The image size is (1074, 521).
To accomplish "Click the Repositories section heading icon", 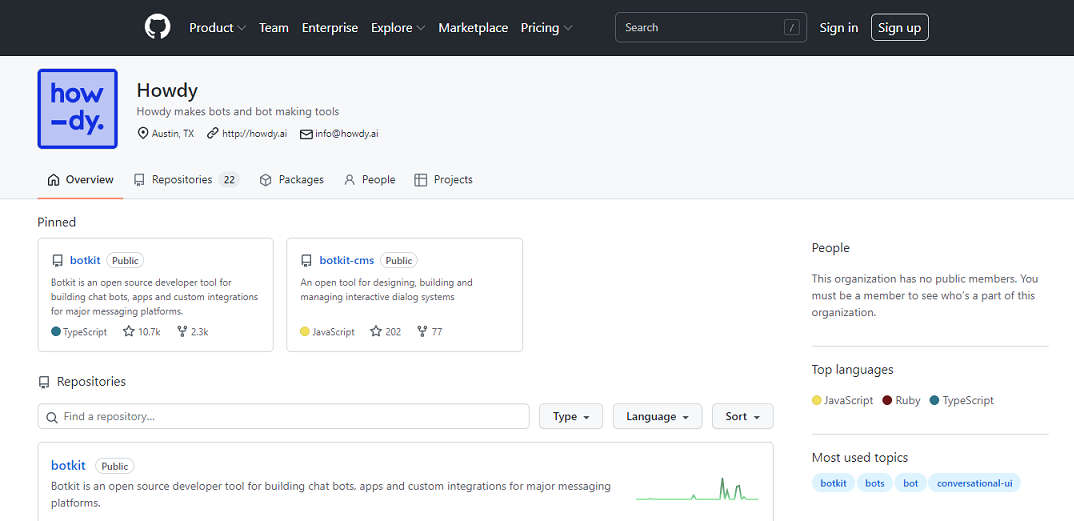I will (x=44, y=382).
